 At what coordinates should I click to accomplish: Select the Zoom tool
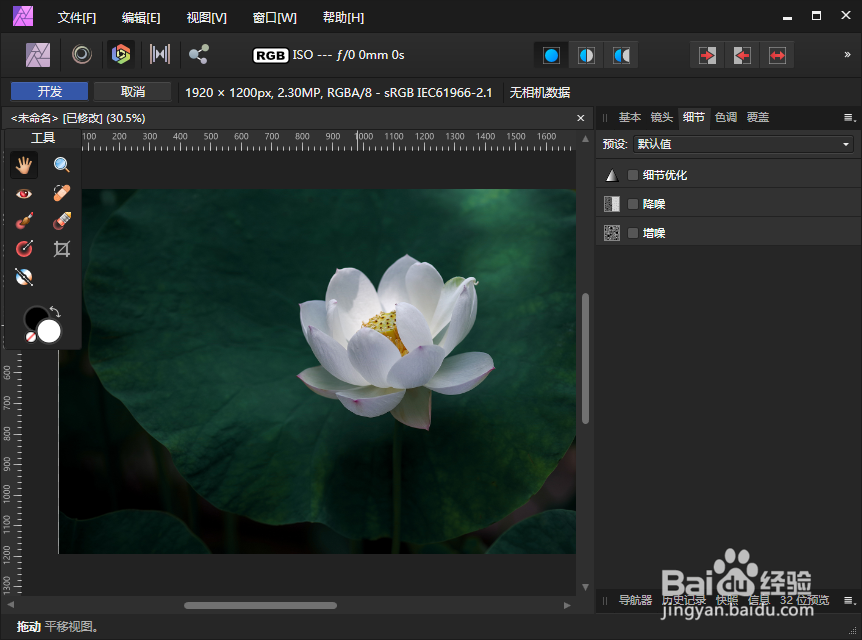tap(61, 165)
